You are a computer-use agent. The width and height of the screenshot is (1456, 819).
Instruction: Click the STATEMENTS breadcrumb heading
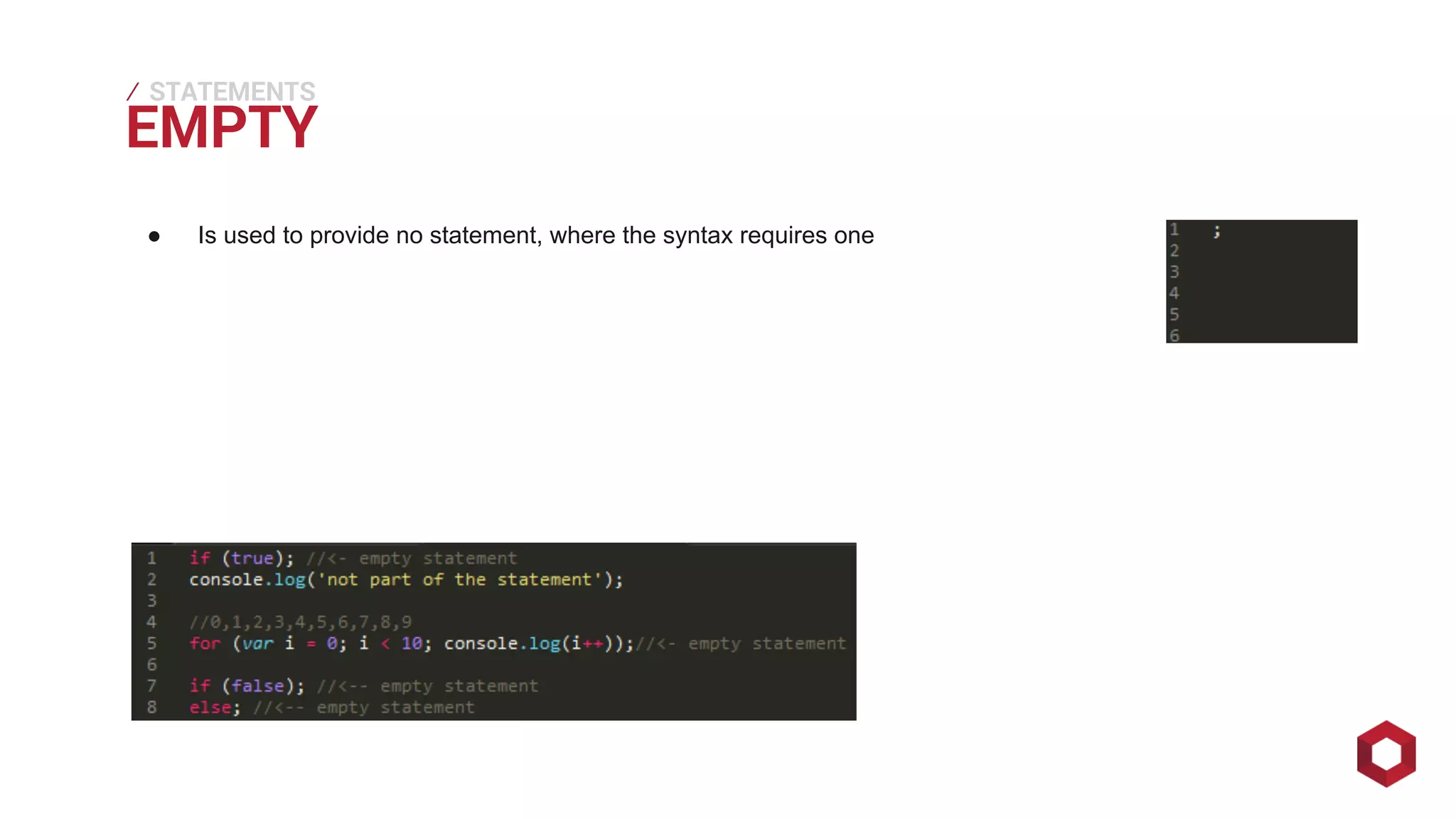[x=232, y=92]
